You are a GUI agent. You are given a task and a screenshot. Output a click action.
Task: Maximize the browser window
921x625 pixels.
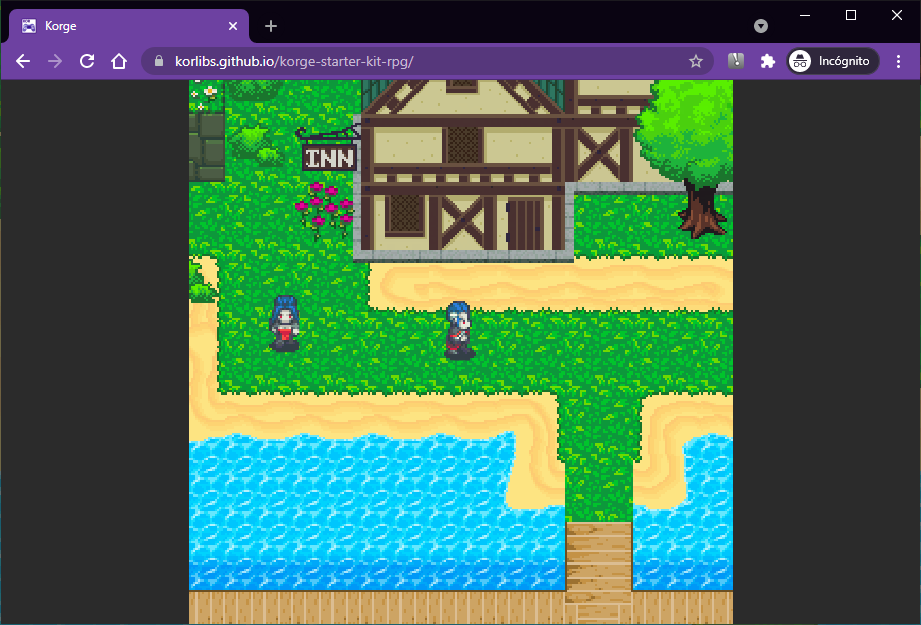tap(851, 15)
